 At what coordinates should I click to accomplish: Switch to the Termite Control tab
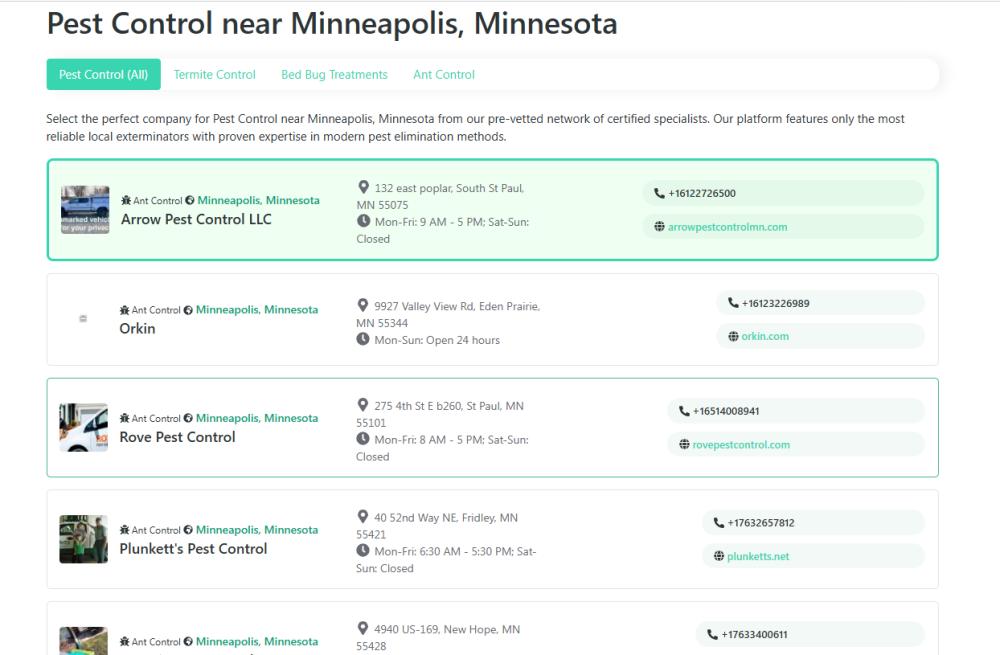tap(214, 75)
